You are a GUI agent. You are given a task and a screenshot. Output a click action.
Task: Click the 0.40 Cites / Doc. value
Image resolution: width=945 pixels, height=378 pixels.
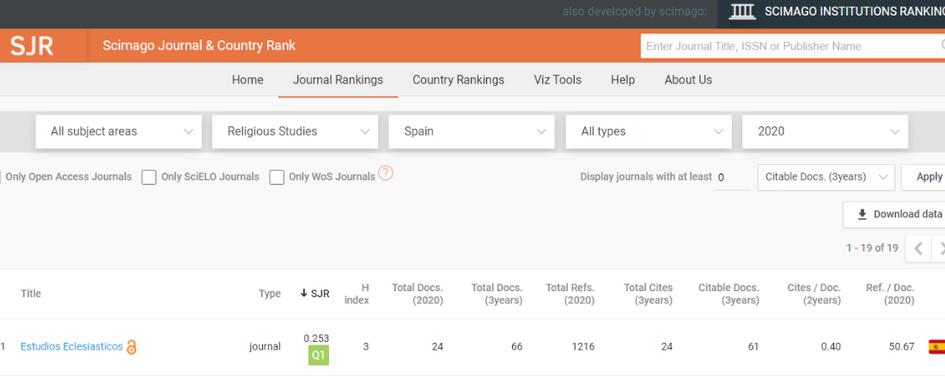click(x=830, y=347)
